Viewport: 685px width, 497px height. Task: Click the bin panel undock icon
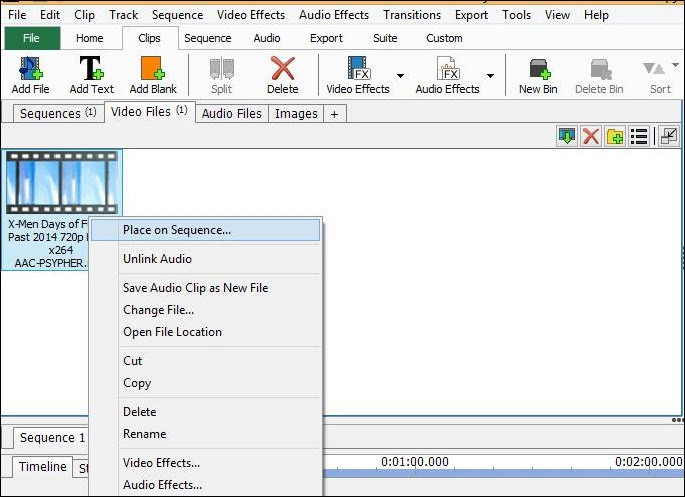pos(668,136)
